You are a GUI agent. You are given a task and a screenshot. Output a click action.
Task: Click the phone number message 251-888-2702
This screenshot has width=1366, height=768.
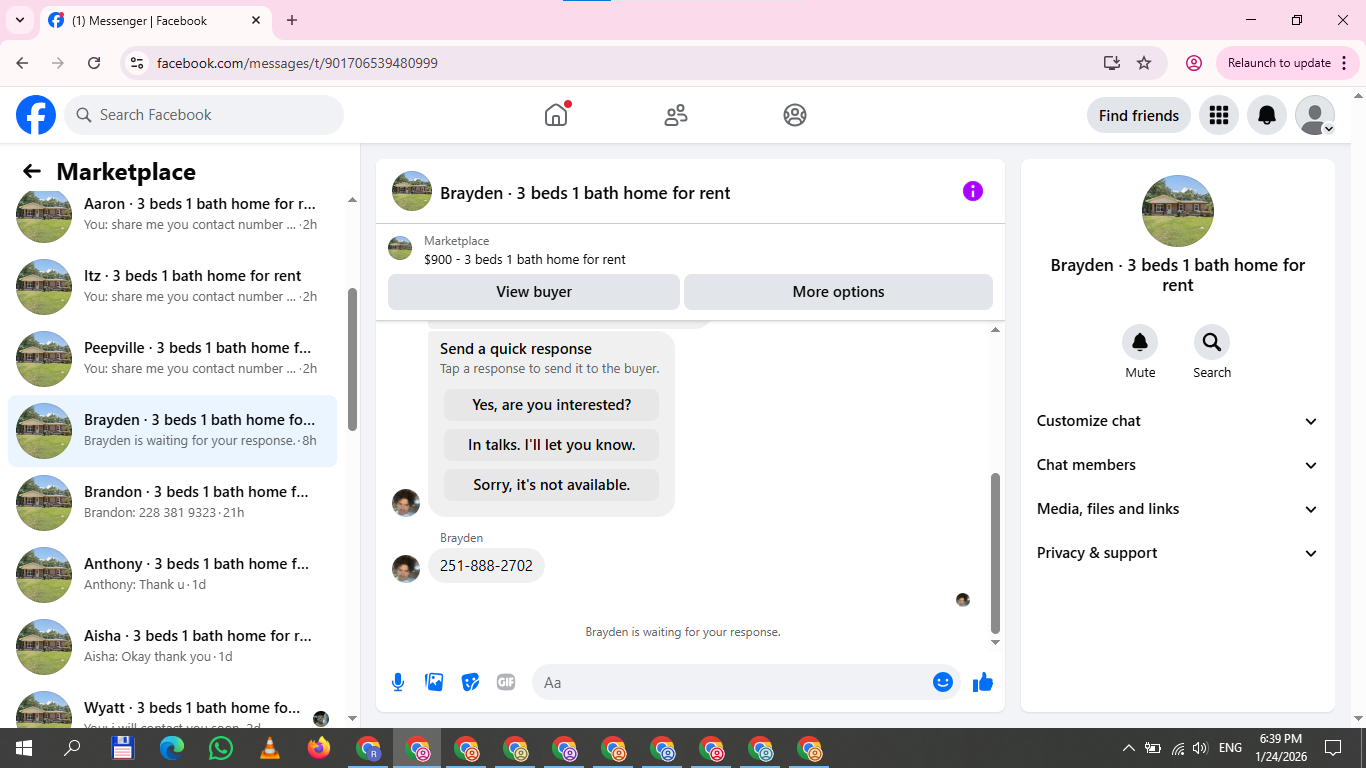tap(486, 566)
